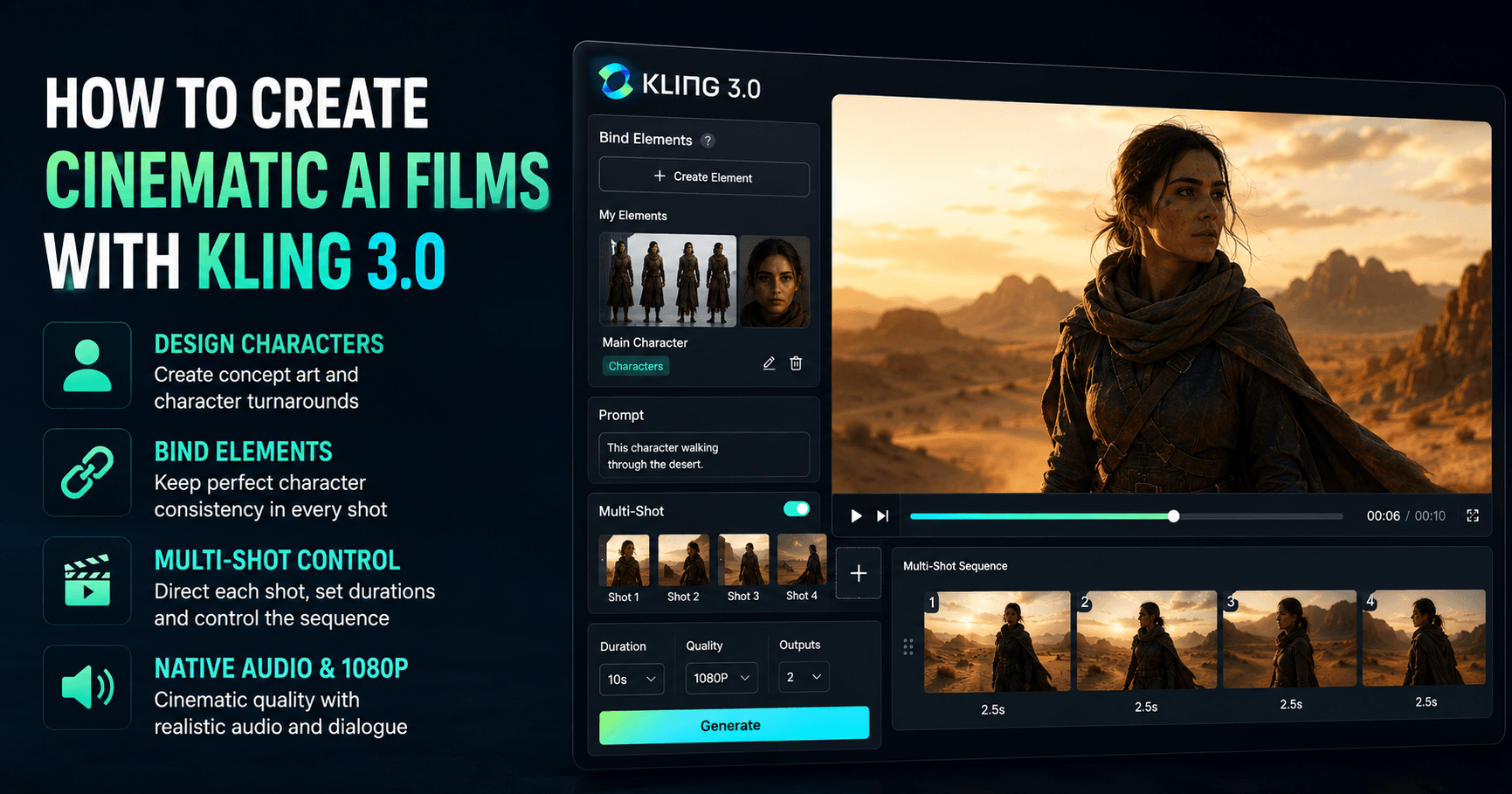Select the Shot 1 thumbnail
Viewport: 1512px width, 794px height.
(625, 560)
